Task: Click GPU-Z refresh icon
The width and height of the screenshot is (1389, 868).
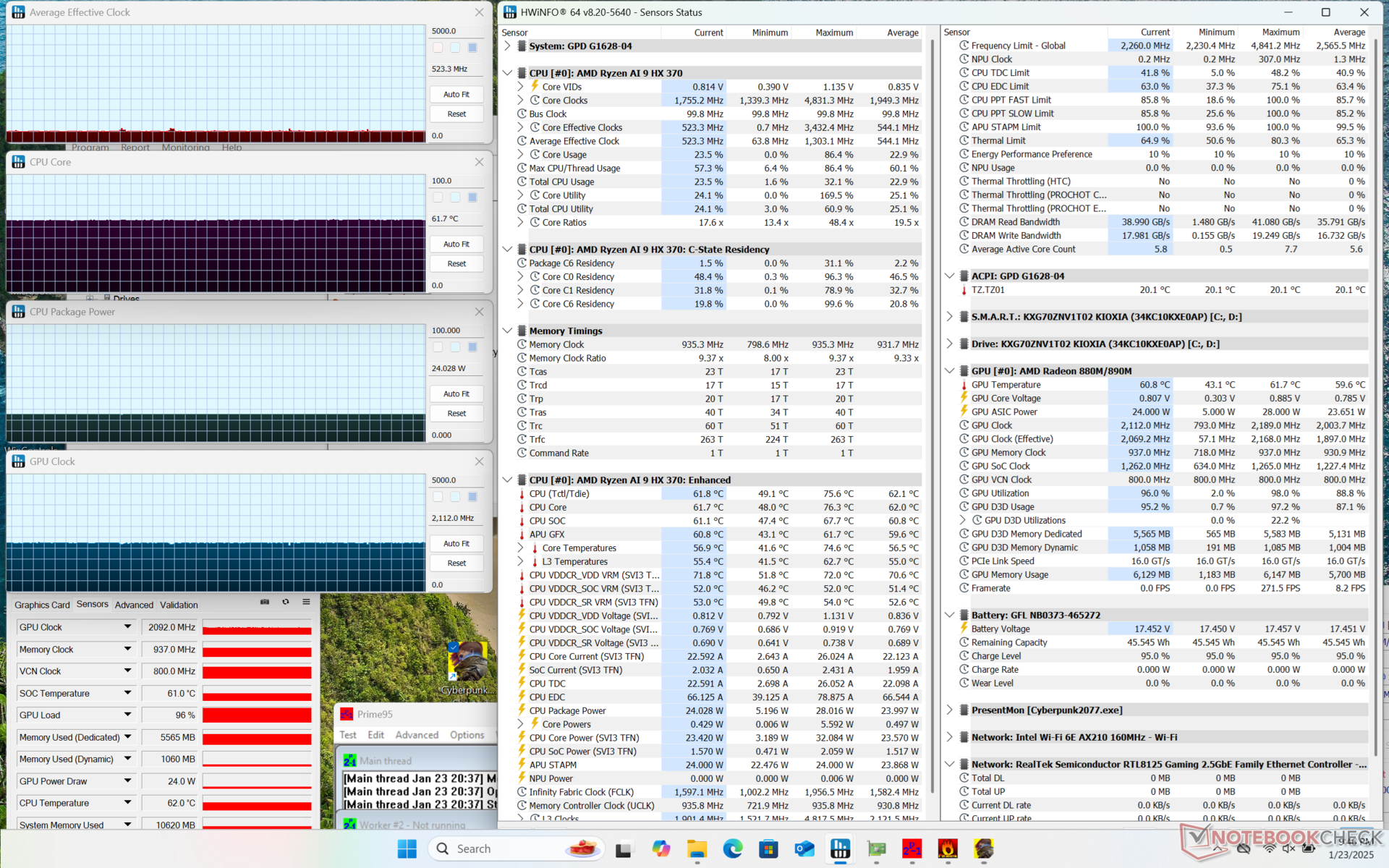Action: coord(286,602)
